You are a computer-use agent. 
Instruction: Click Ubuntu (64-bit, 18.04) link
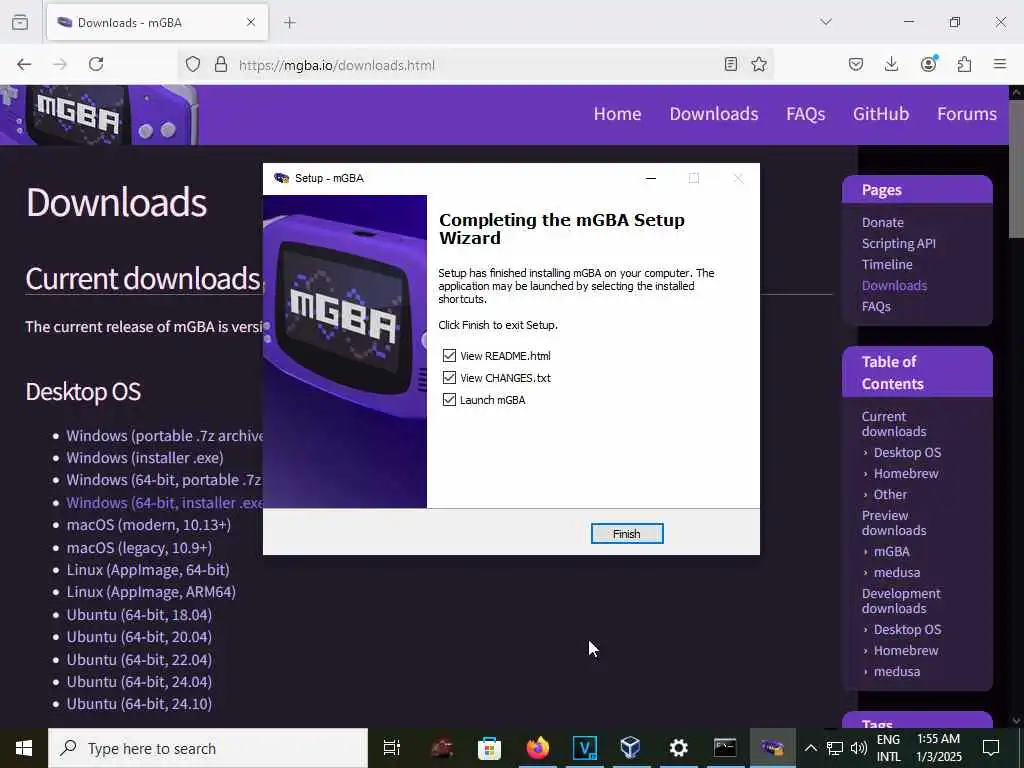click(x=139, y=615)
